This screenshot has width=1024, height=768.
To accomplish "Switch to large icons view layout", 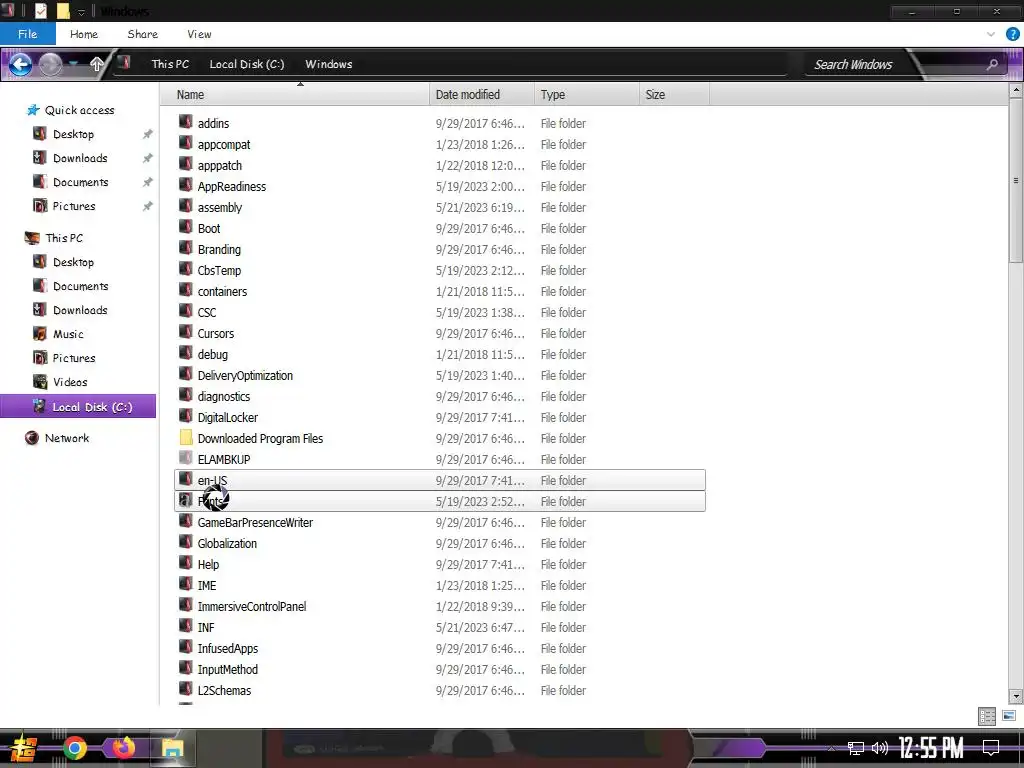I will (1008, 716).
